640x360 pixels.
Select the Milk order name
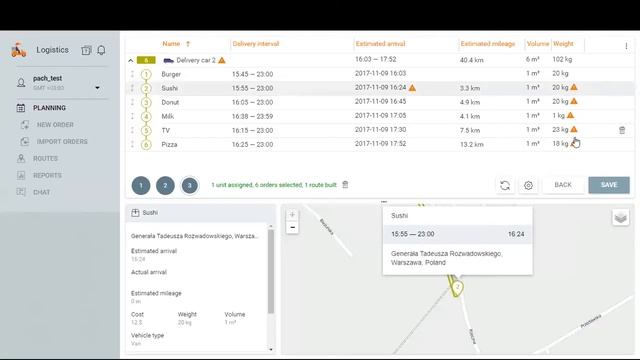pyautogui.click(x=167, y=116)
